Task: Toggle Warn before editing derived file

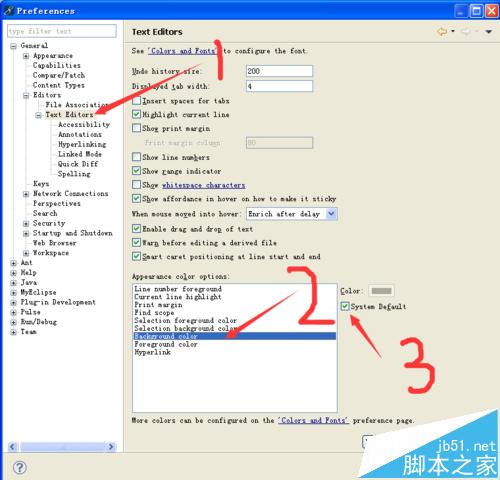Action: (136, 242)
